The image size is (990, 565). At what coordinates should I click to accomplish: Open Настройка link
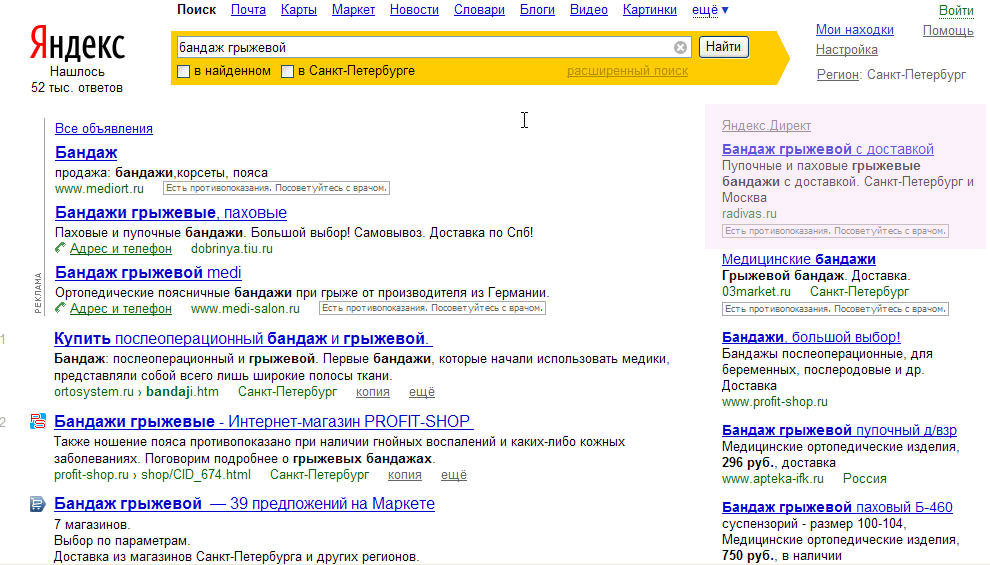(847, 50)
